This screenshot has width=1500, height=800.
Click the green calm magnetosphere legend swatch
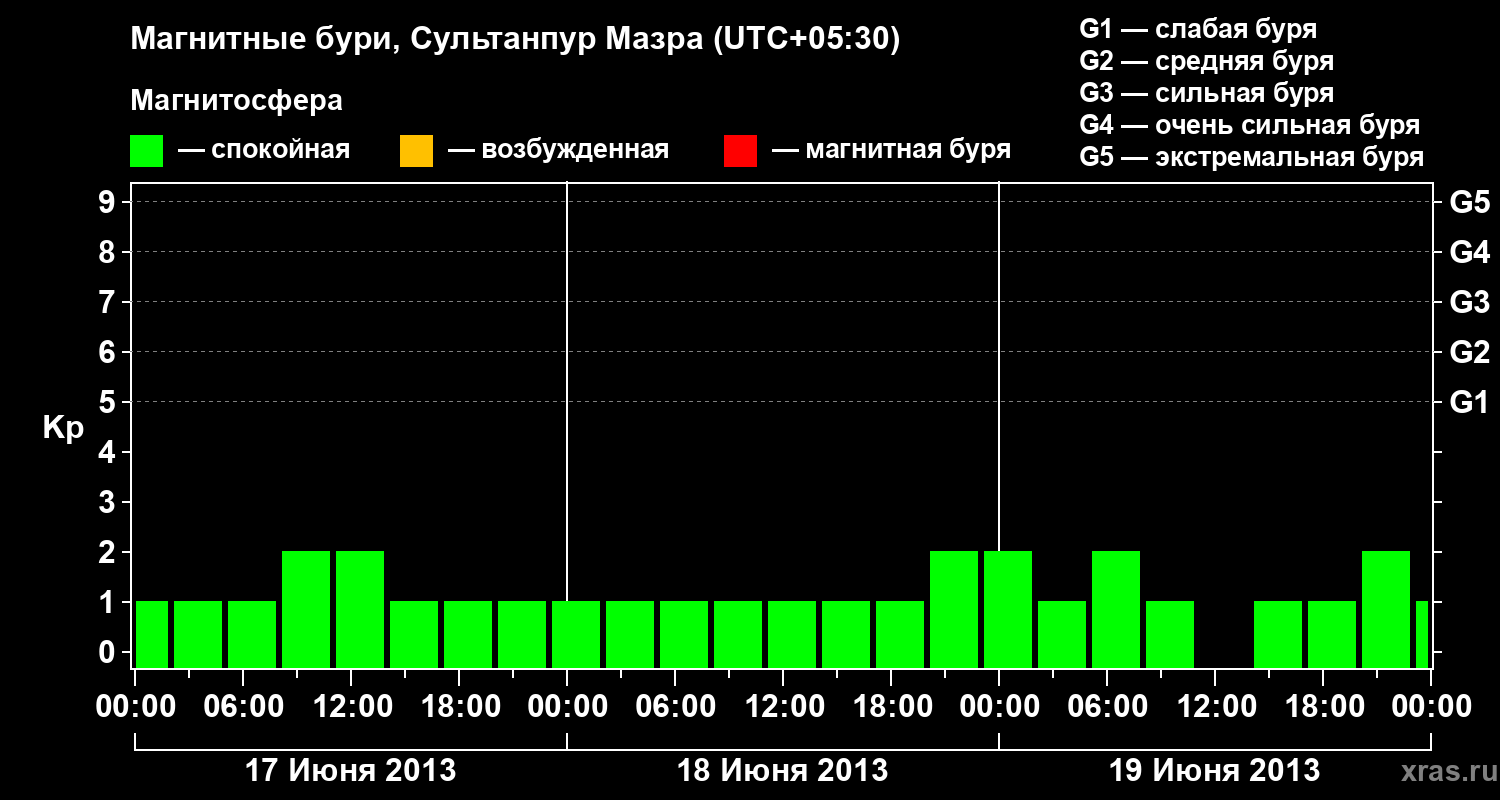tap(147, 151)
